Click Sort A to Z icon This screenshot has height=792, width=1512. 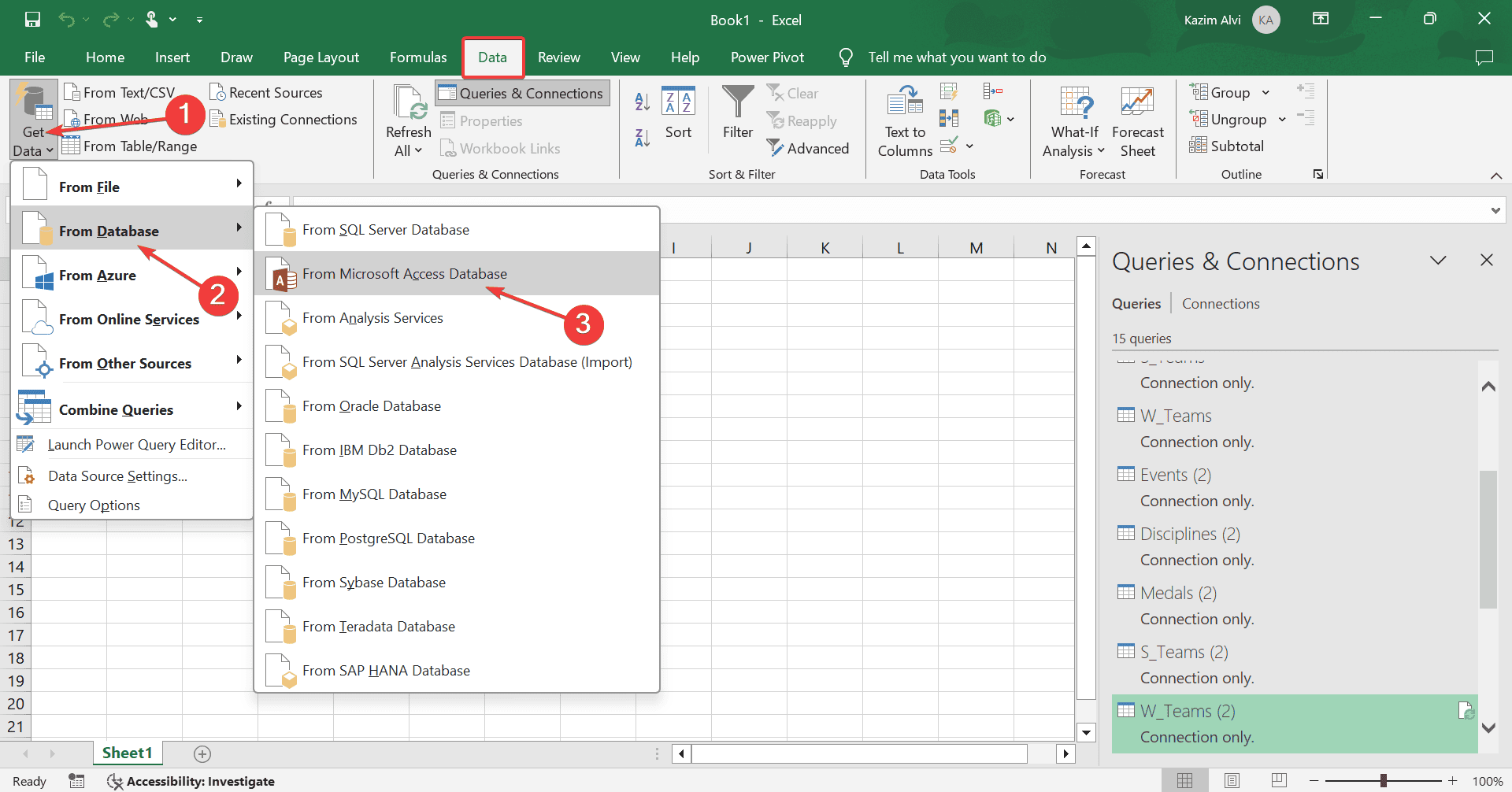[643, 101]
